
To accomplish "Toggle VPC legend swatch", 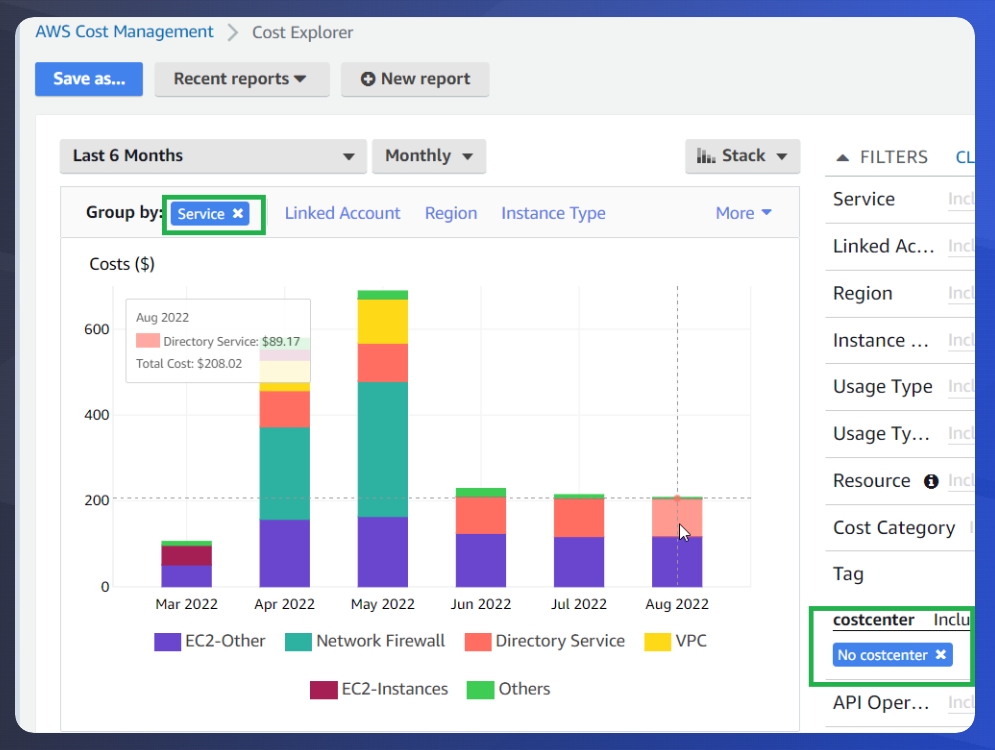I will coord(657,641).
